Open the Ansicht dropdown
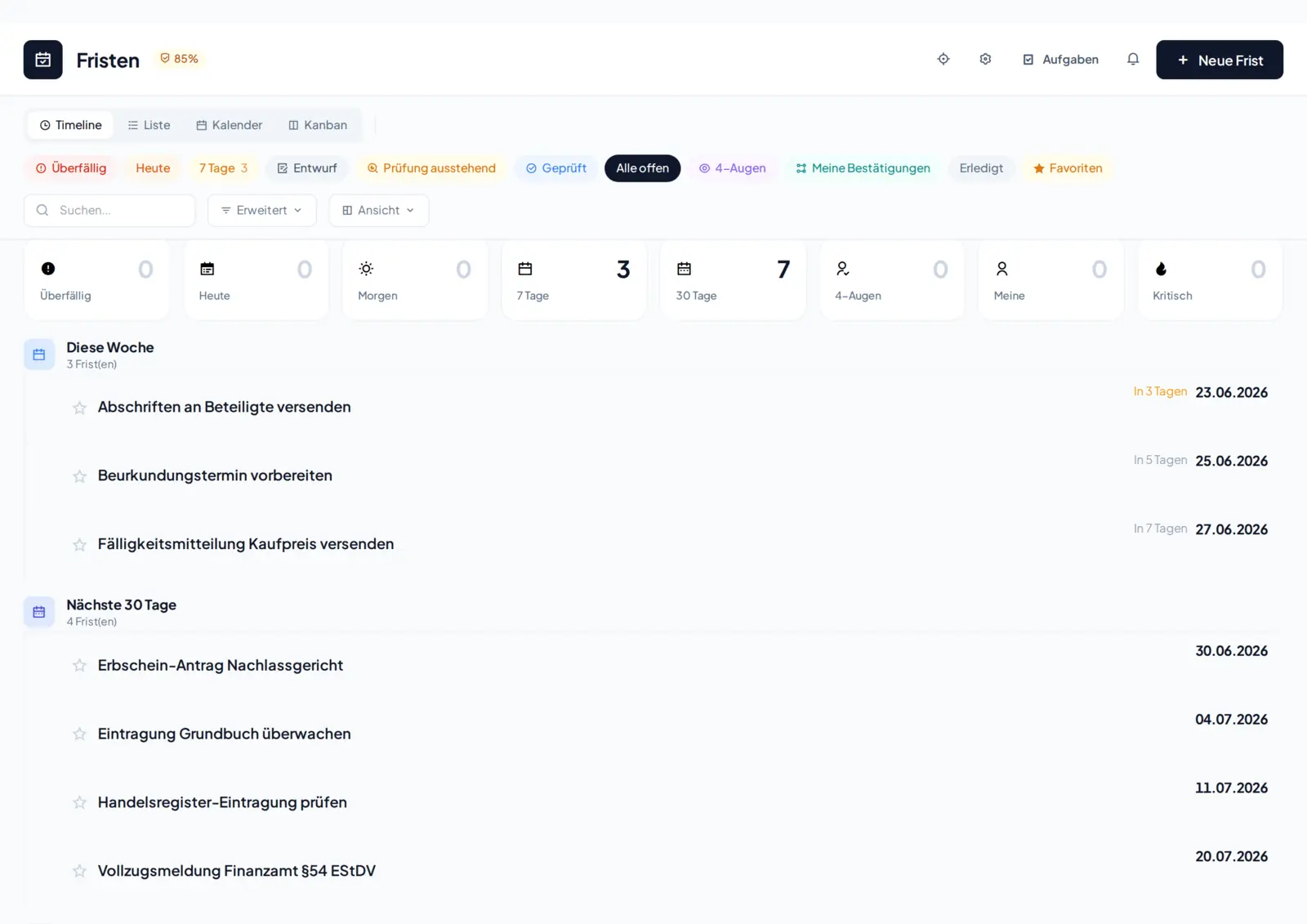Screen dimensions: 1307x924 pos(378,210)
